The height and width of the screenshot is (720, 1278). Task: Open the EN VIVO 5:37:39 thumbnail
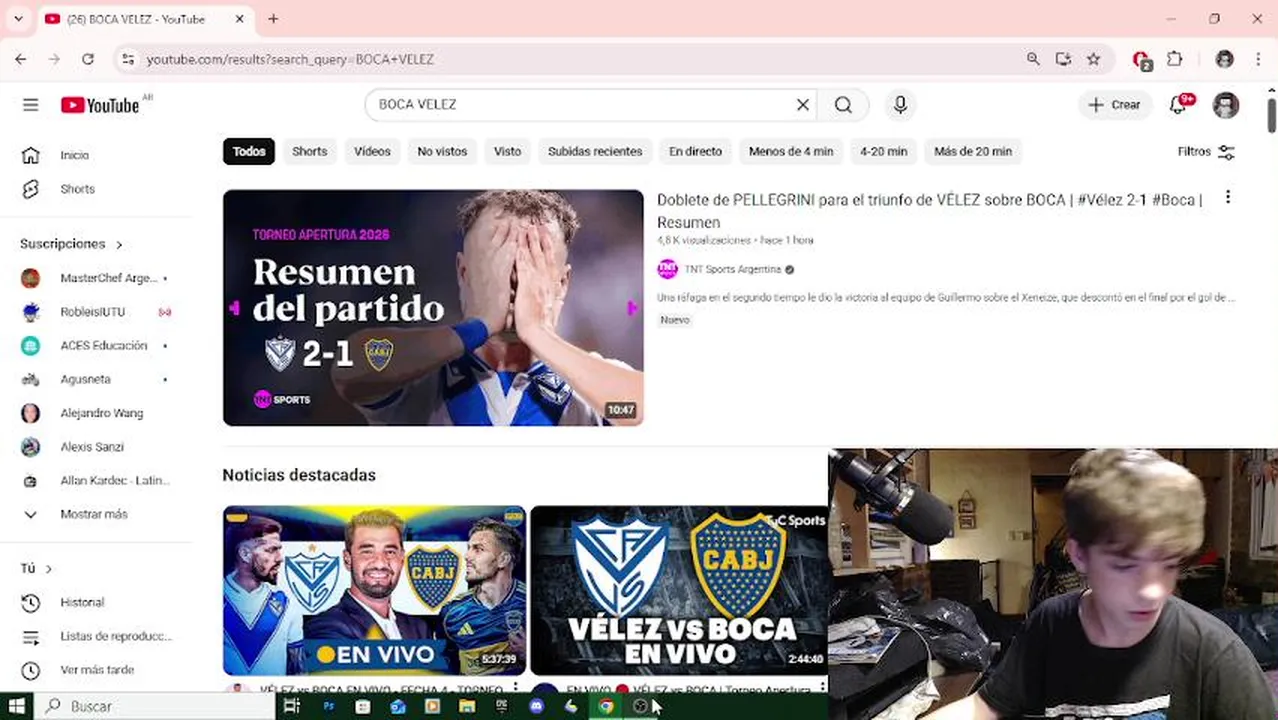[x=374, y=590]
